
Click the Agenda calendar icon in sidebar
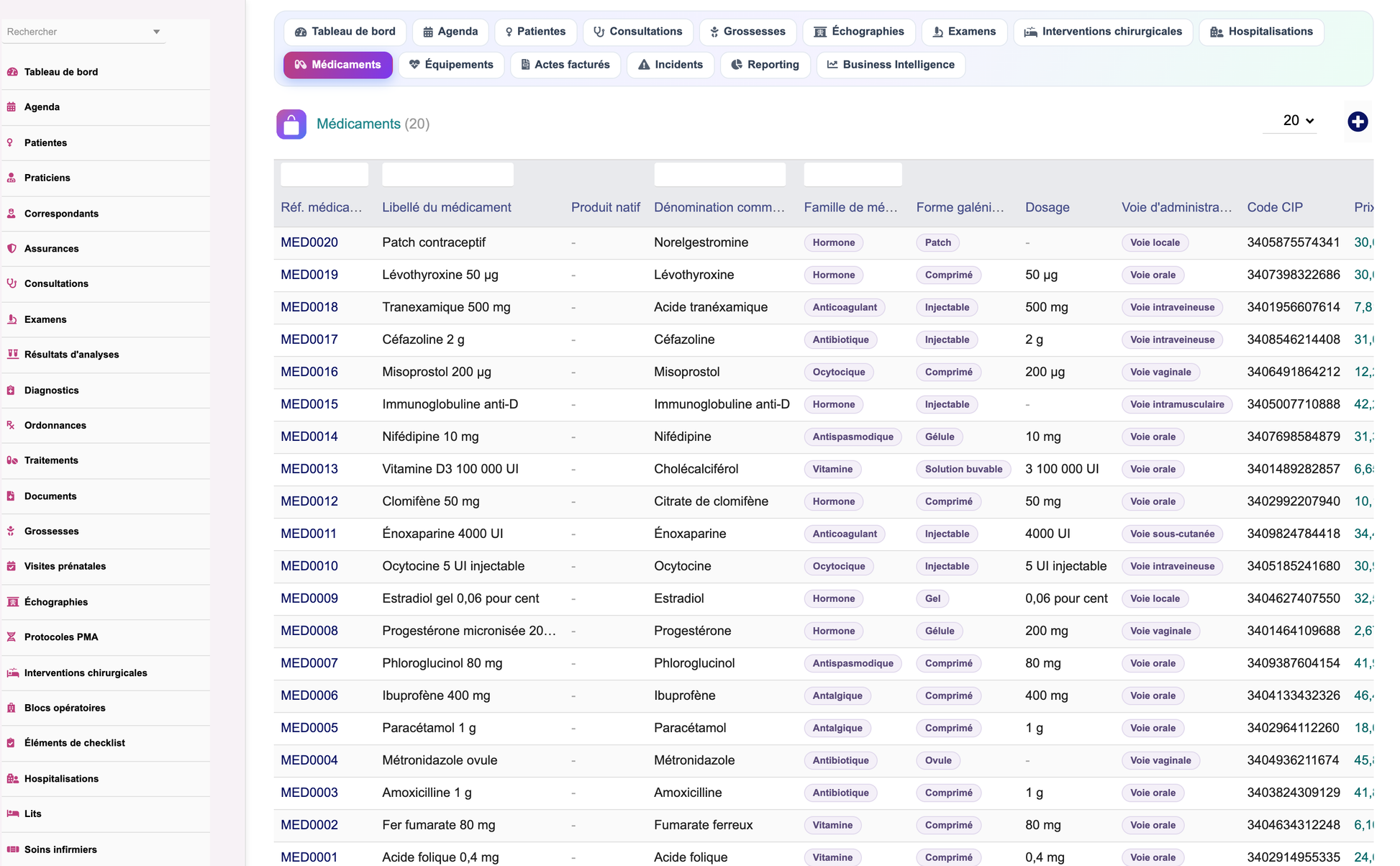pyautogui.click(x=12, y=107)
